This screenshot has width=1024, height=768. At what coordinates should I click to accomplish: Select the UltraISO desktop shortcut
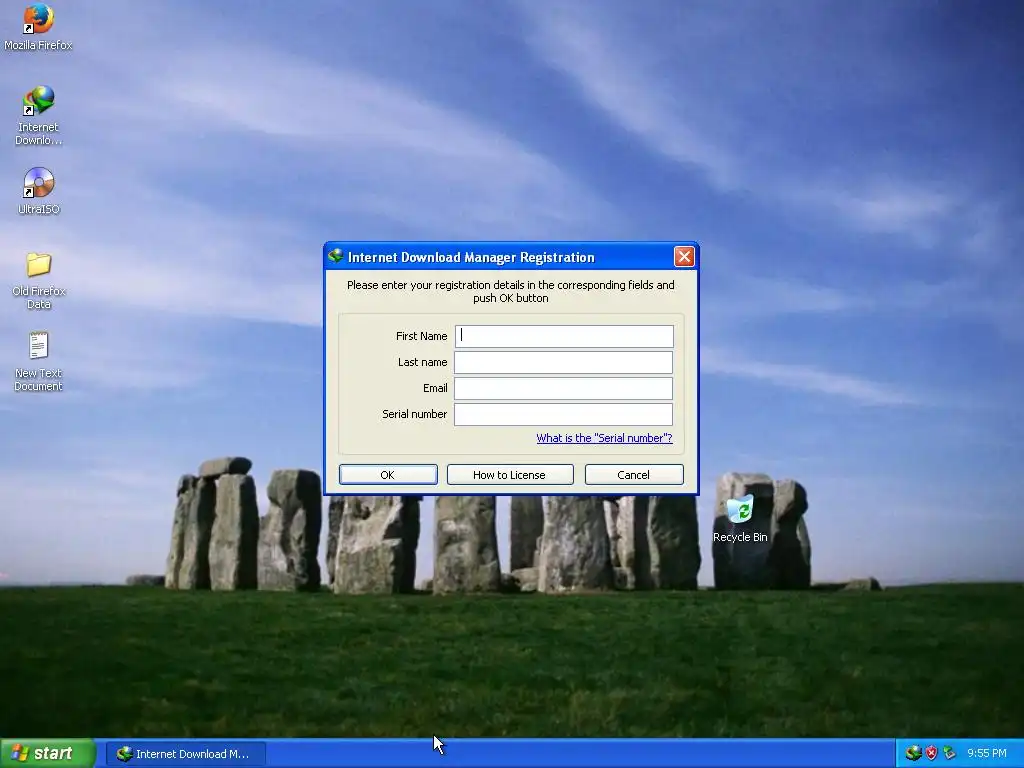pos(38,191)
